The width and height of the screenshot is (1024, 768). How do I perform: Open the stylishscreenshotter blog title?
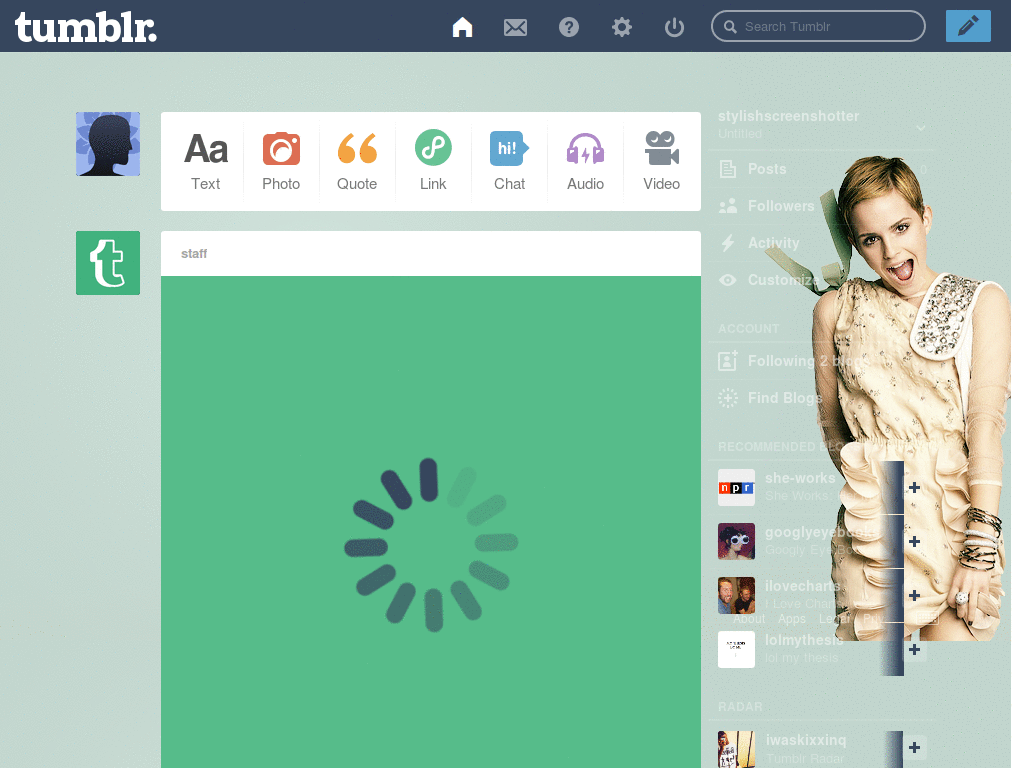pos(788,116)
